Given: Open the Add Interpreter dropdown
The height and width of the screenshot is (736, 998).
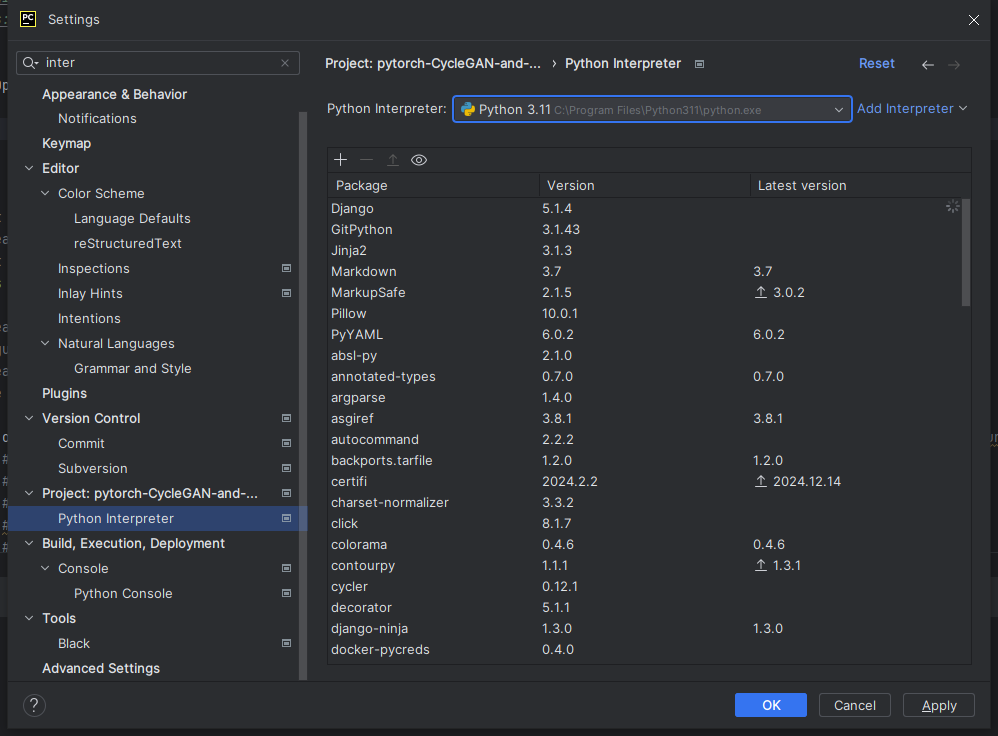Looking at the screenshot, I should click(x=912, y=109).
